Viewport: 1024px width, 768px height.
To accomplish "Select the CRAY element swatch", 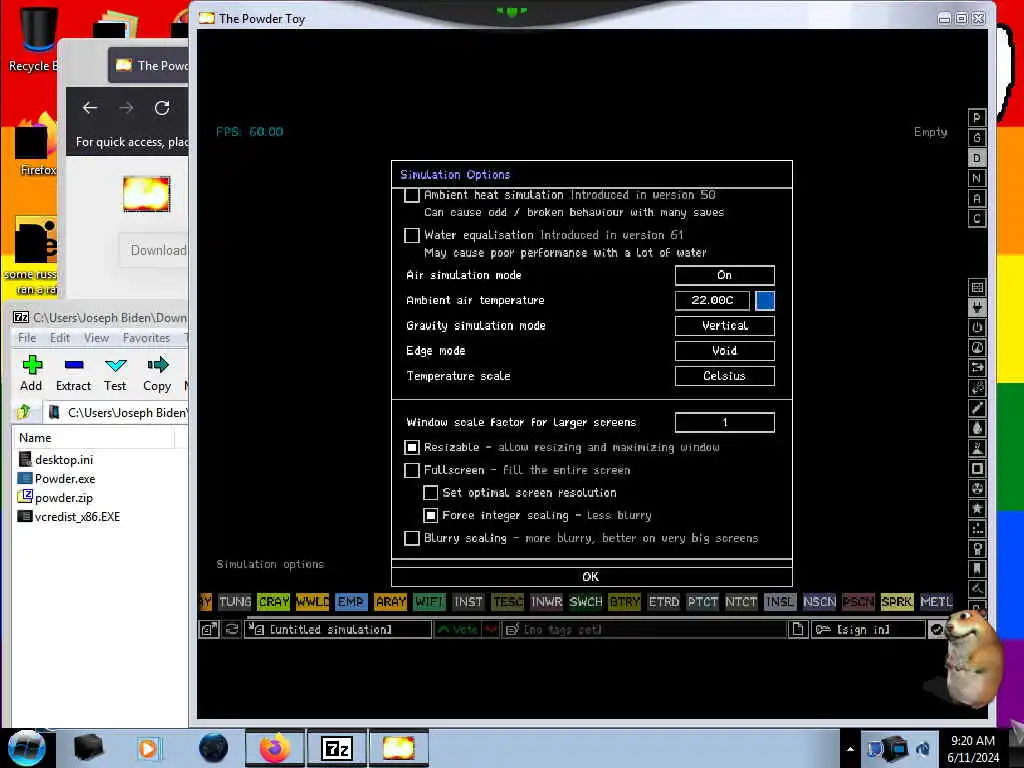I will point(274,601).
